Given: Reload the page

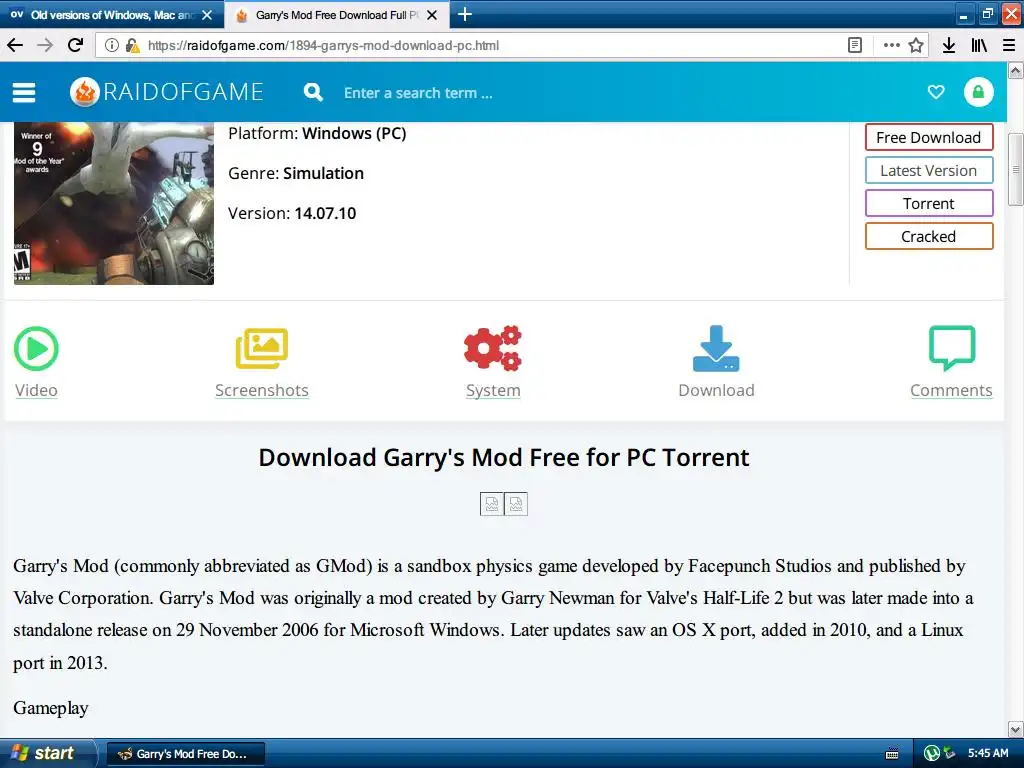Looking at the screenshot, I should tap(76, 45).
